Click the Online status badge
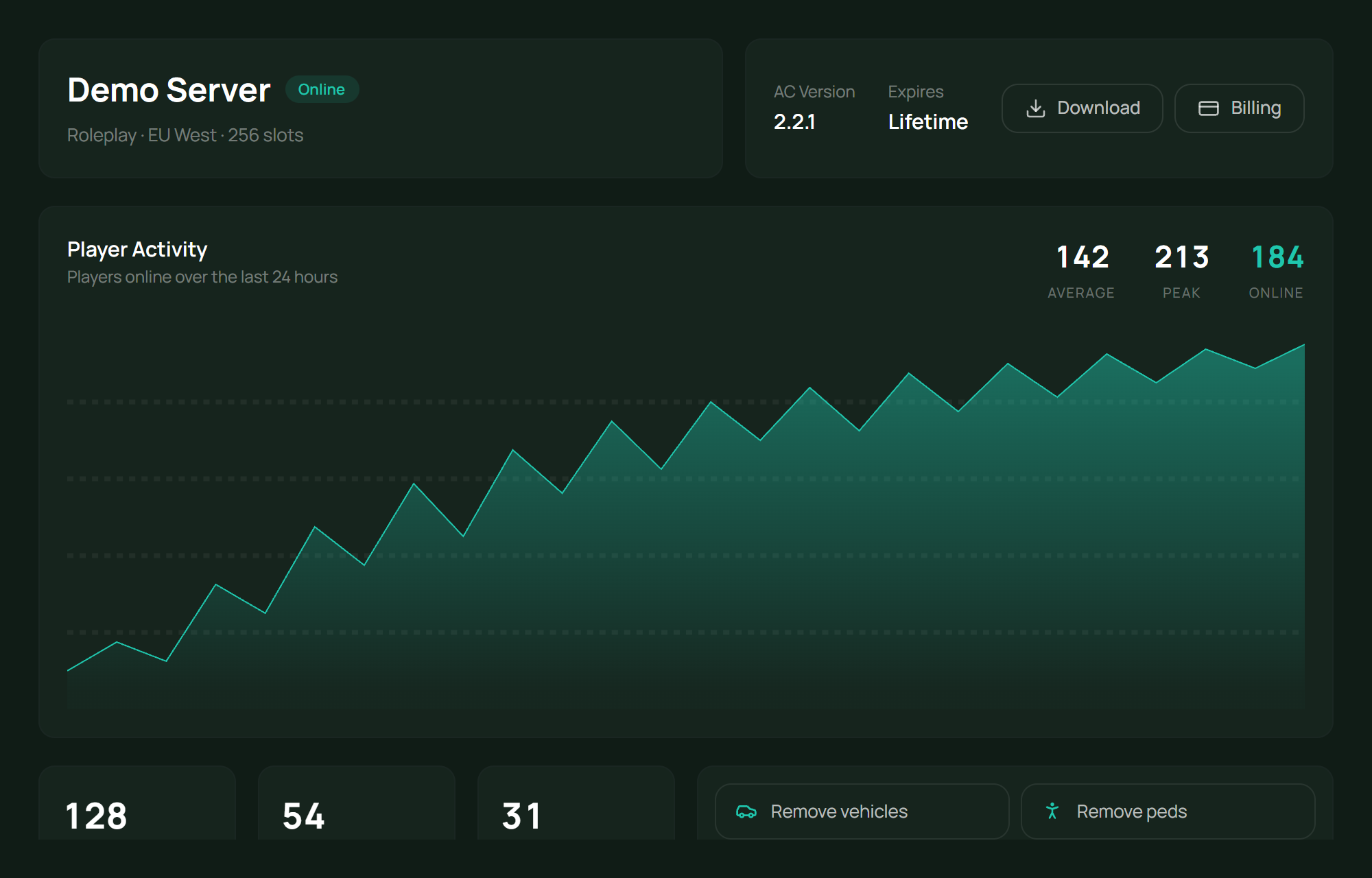The height and width of the screenshot is (878, 1372). pos(322,89)
